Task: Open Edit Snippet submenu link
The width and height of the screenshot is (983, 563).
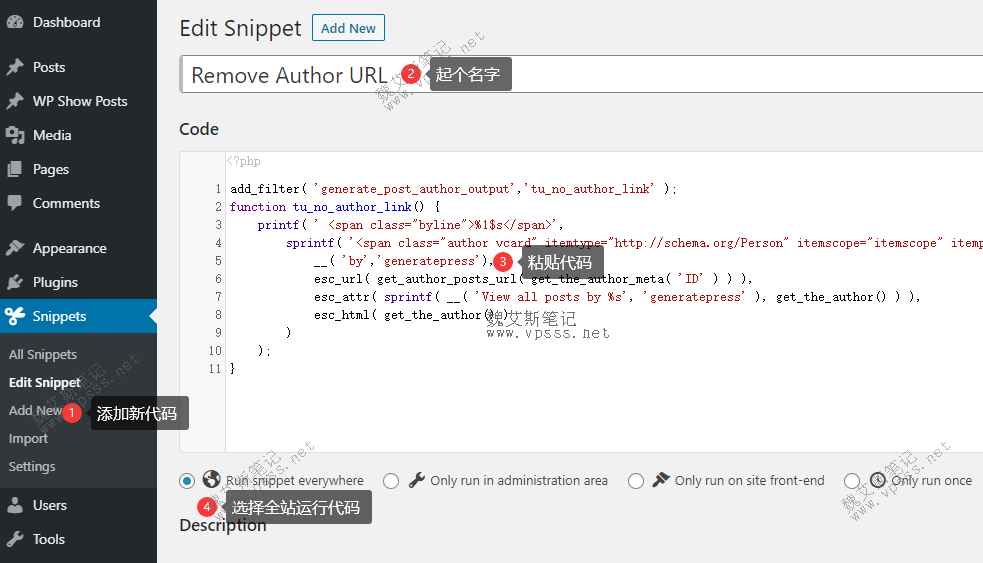Action: tap(45, 382)
